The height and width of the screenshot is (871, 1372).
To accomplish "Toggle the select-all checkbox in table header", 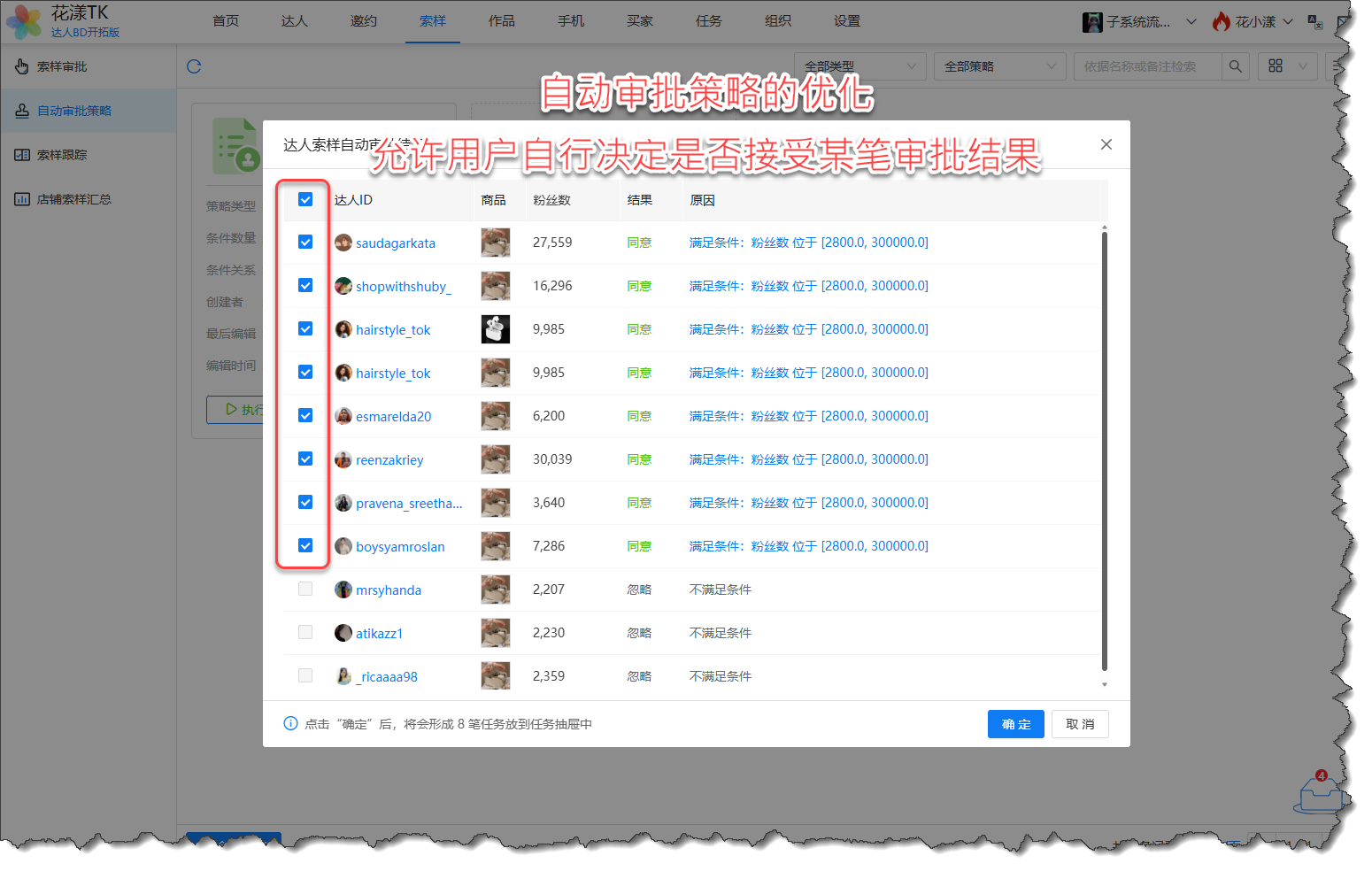I will [305, 200].
